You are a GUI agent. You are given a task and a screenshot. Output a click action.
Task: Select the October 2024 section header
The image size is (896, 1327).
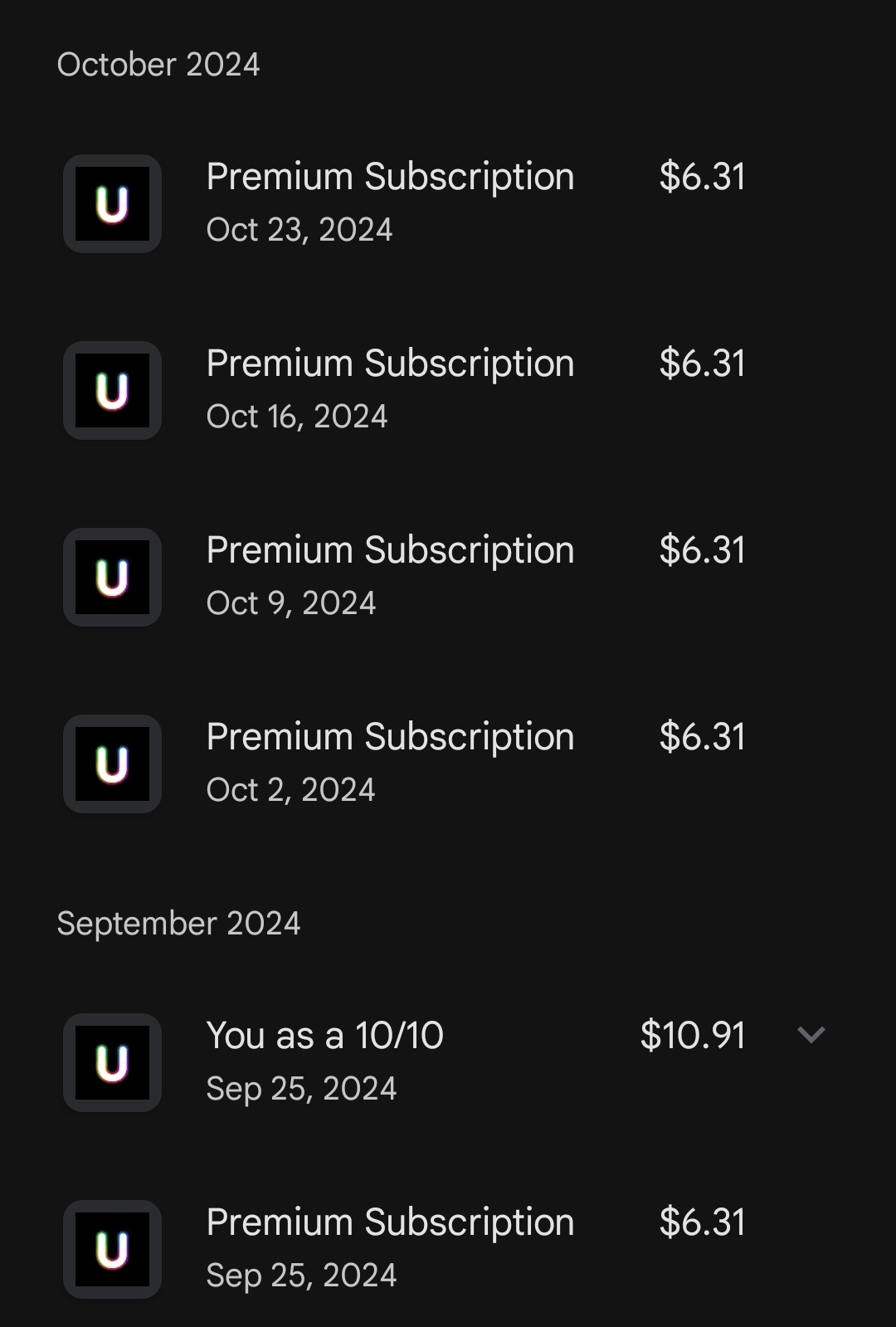click(x=159, y=65)
